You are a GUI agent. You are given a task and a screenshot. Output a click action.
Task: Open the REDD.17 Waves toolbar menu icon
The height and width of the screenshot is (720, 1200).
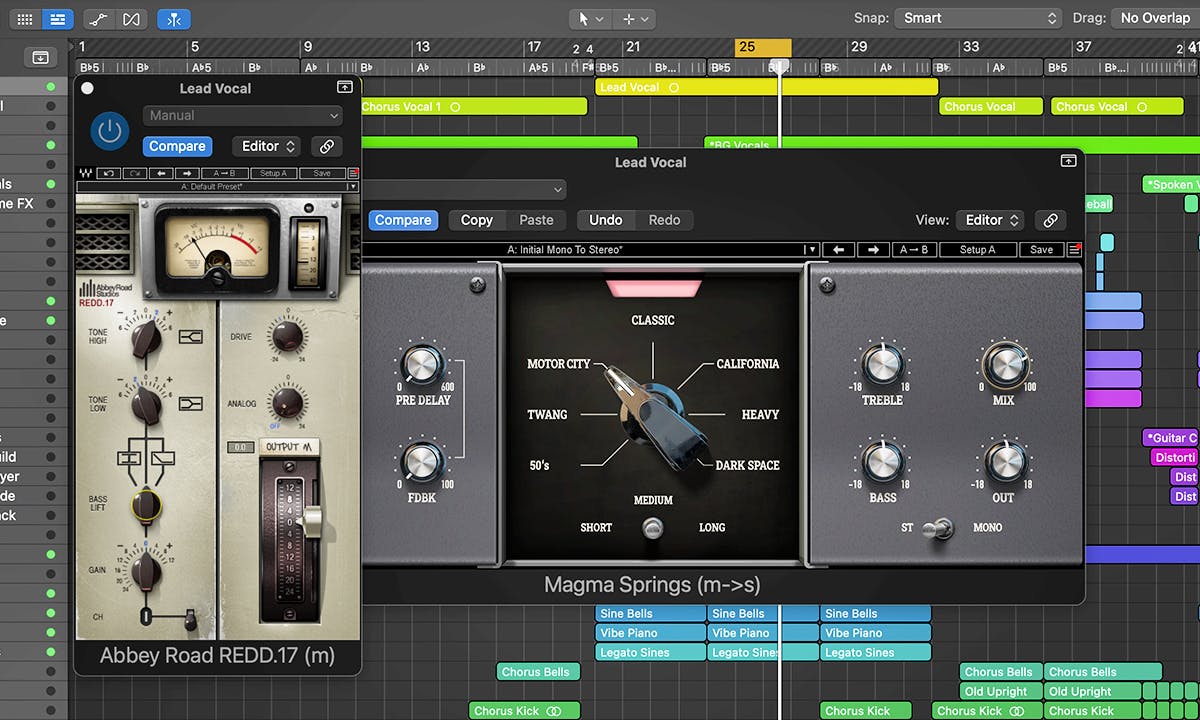353,173
